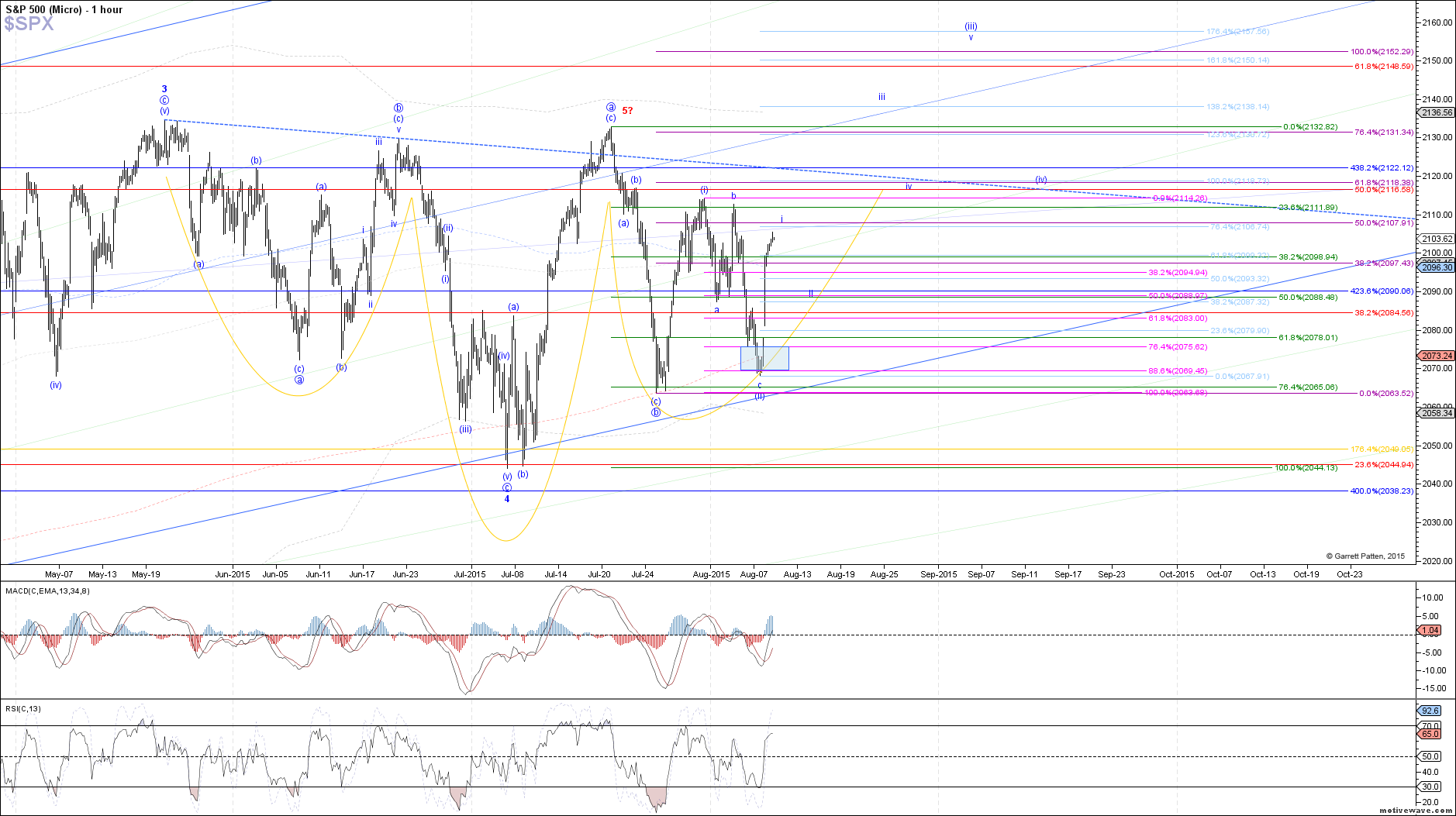Click the "138.2%(2138.14)" light blue extension label
The width and height of the screenshot is (1456, 816).
[x=1238, y=107]
